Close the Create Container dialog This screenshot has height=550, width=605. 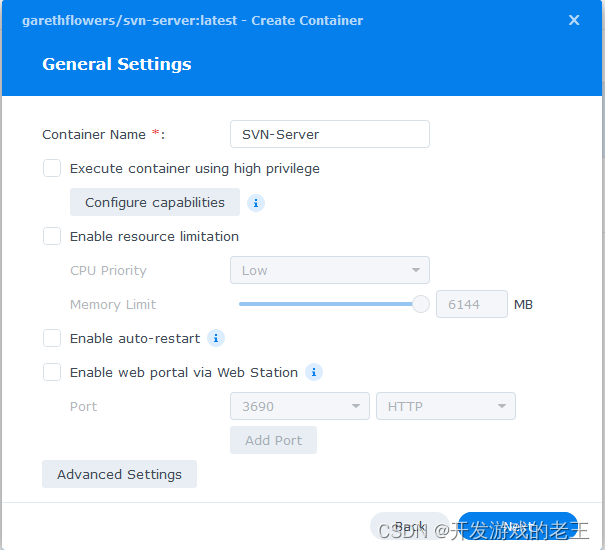pyautogui.click(x=574, y=20)
